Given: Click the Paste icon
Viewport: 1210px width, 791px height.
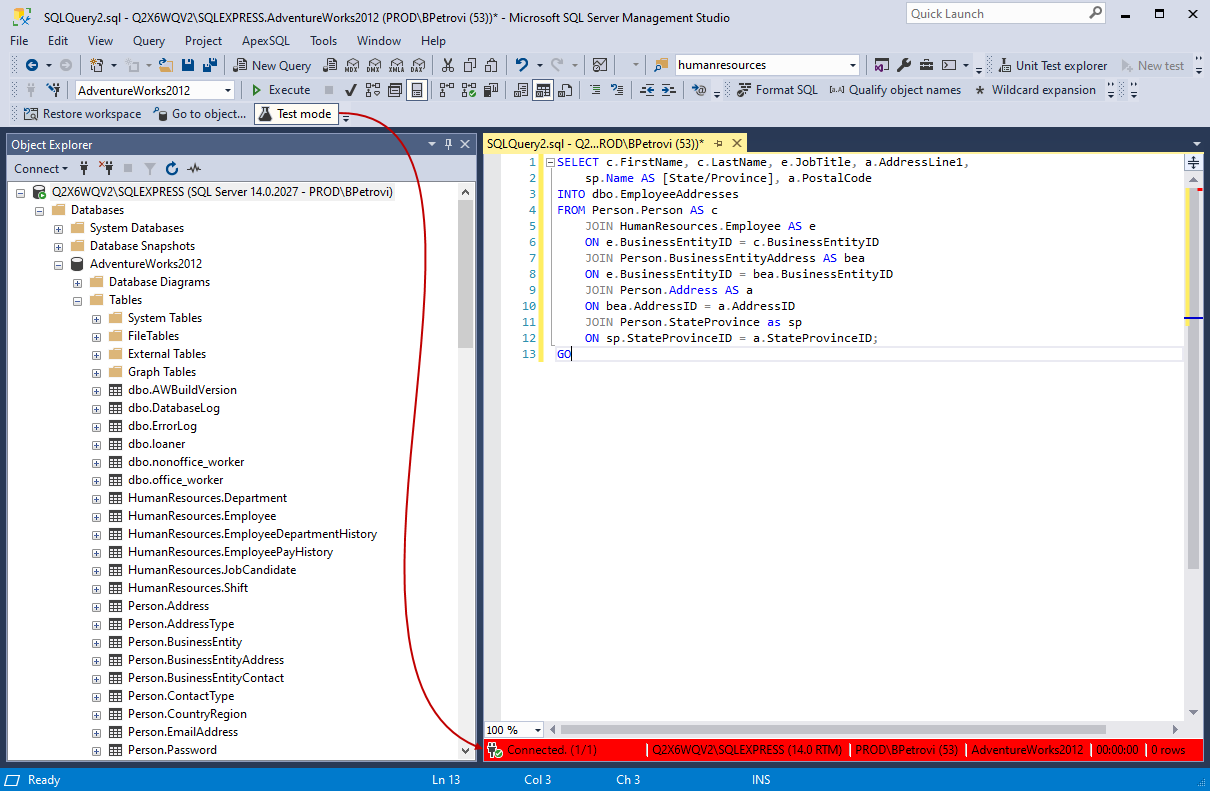Looking at the screenshot, I should 491,65.
